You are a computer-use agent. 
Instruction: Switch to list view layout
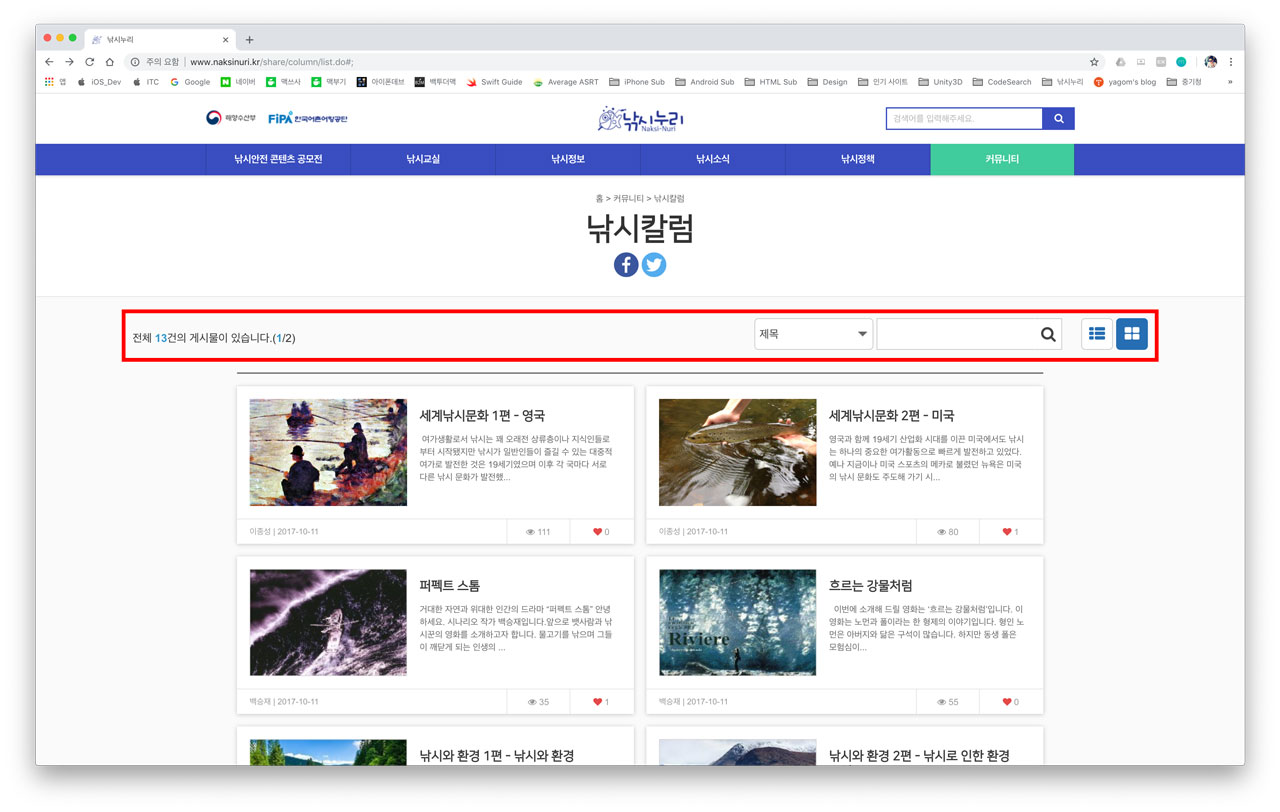(x=1096, y=333)
